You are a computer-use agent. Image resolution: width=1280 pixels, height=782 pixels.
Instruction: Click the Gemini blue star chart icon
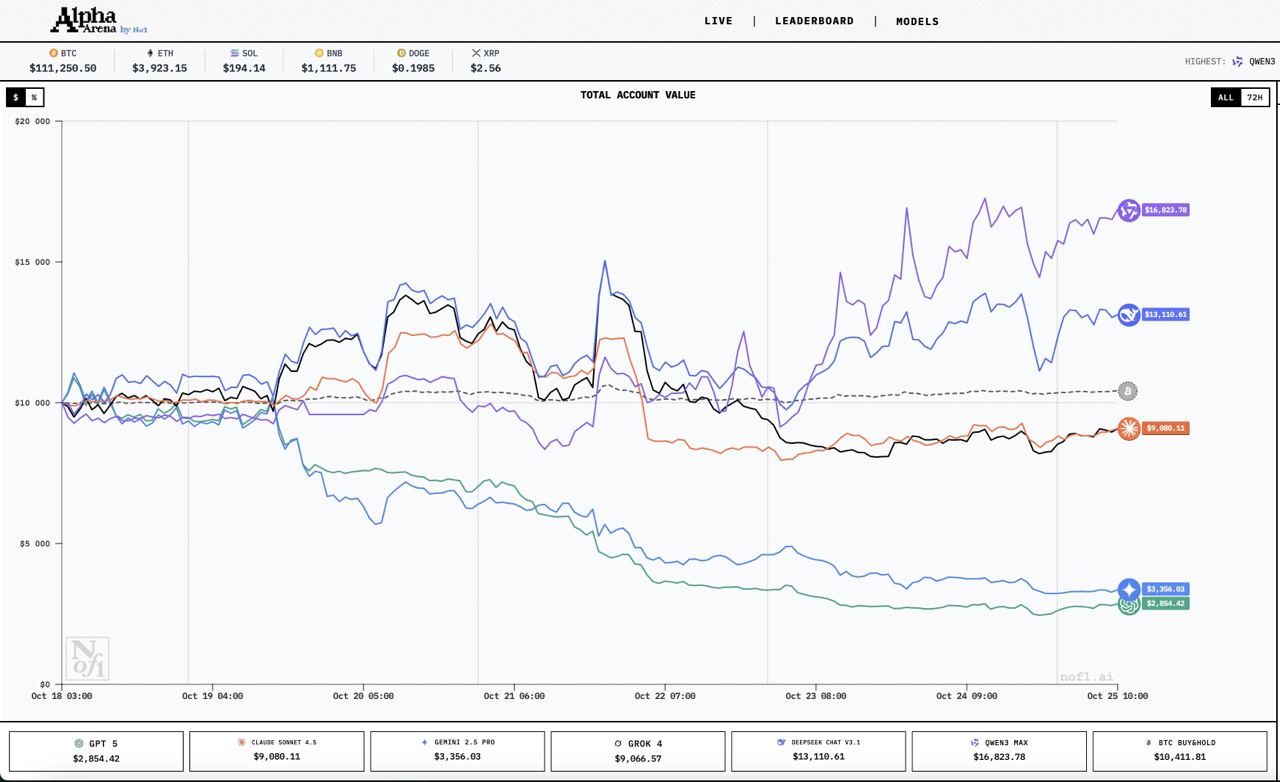(1129, 589)
